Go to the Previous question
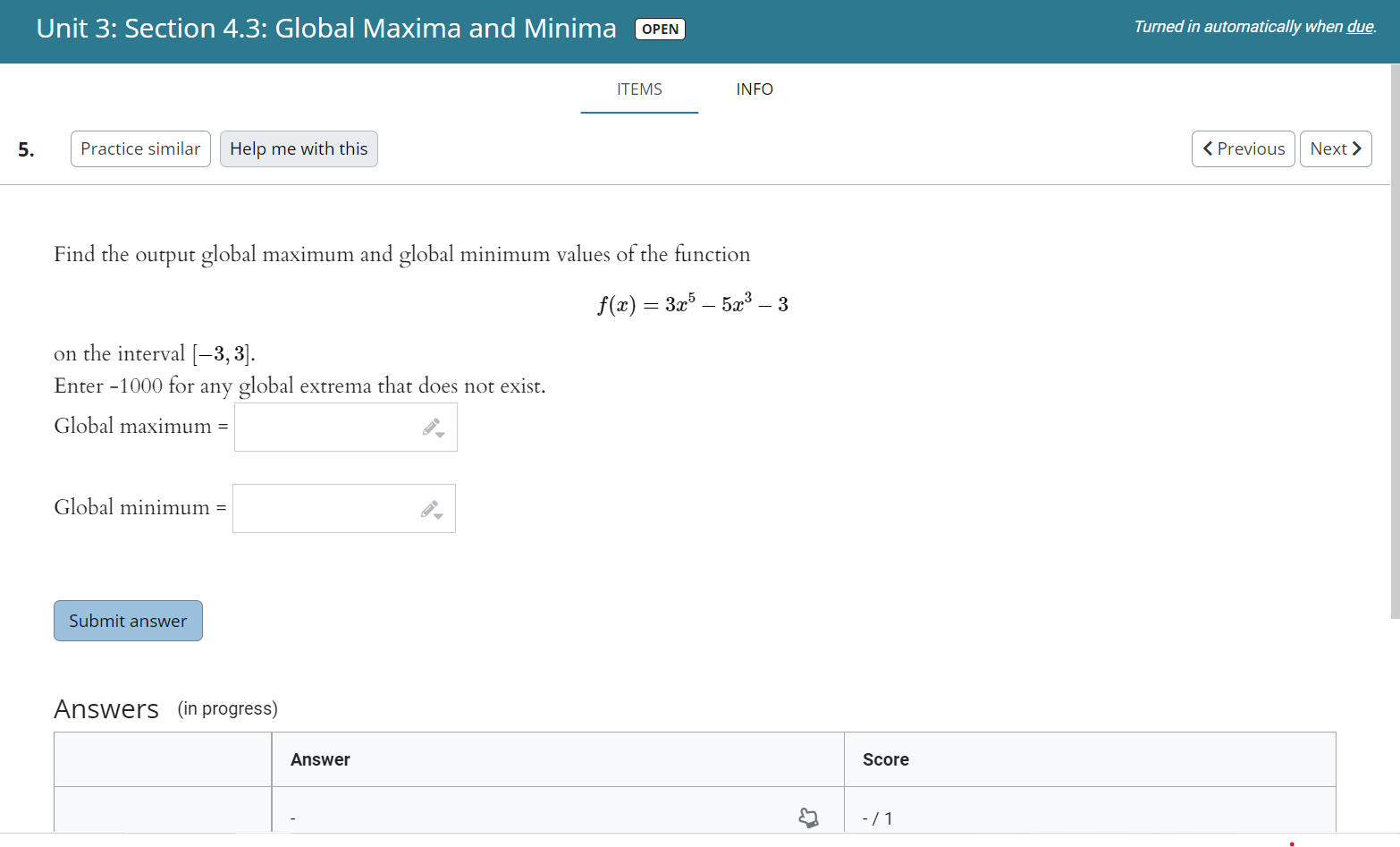This screenshot has width=1400, height=847. [x=1243, y=148]
